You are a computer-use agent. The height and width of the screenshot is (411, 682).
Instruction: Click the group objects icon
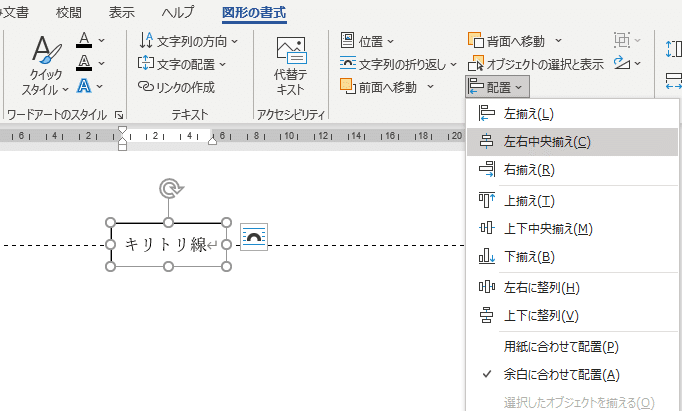(x=622, y=40)
